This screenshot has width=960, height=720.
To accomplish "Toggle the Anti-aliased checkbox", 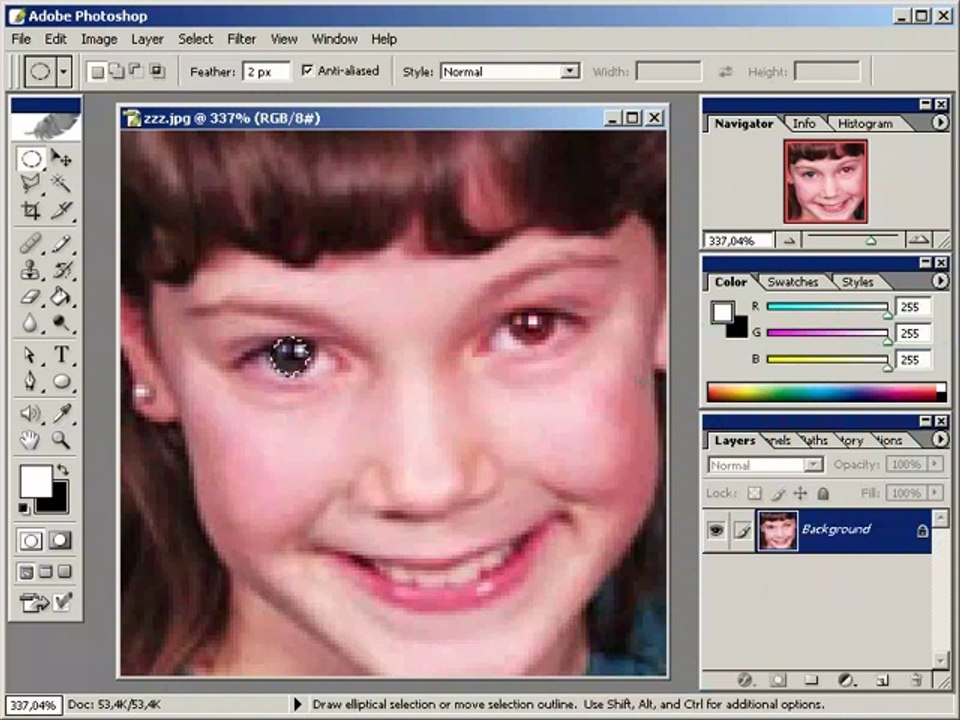I will click(x=307, y=71).
